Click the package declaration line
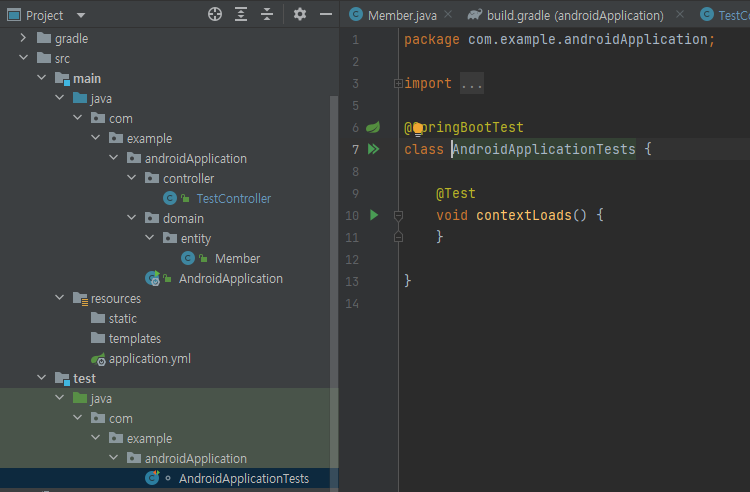Image resolution: width=750 pixels, height=492 pixels. click(560, 39)
